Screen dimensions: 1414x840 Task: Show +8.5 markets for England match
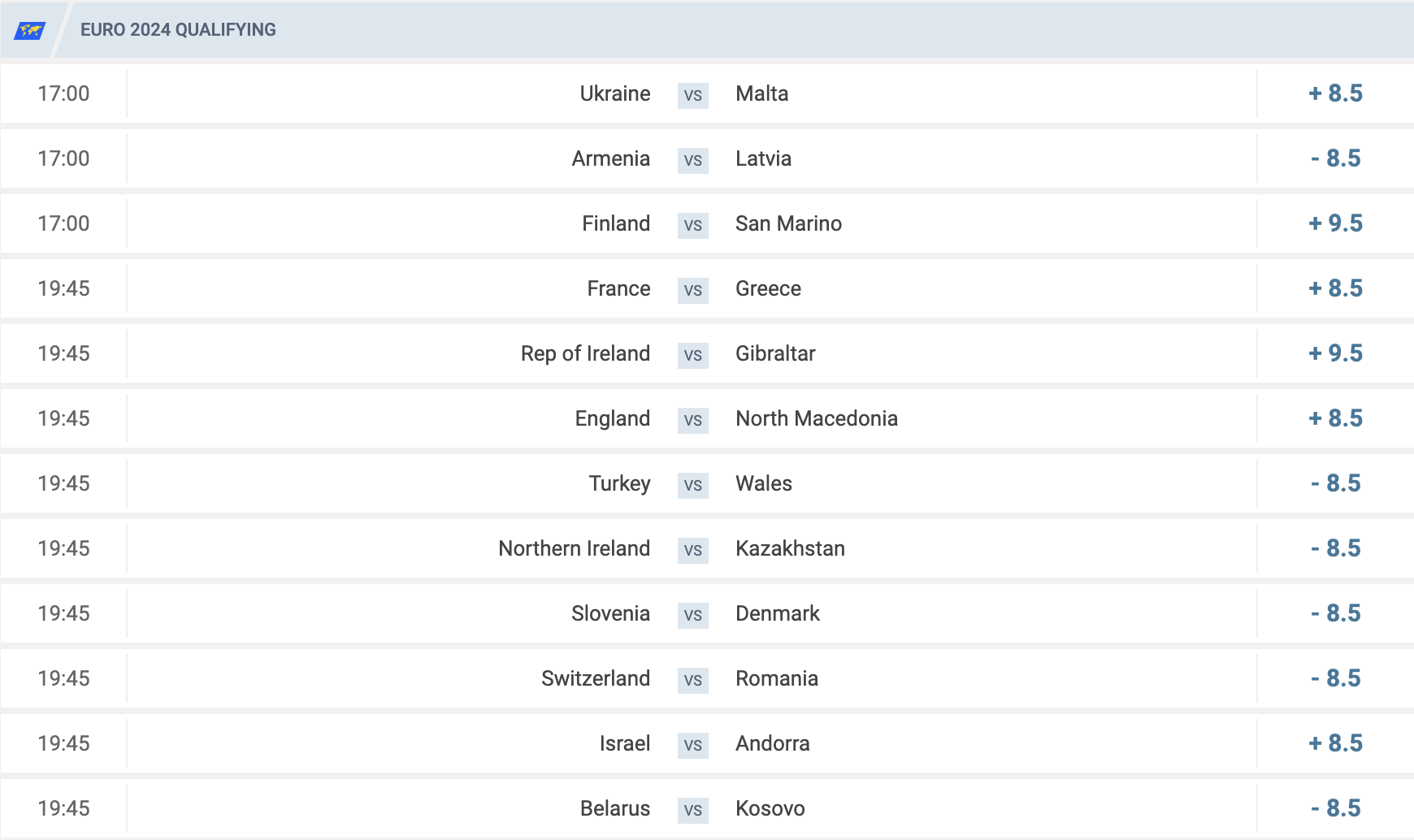point(1335,418)
